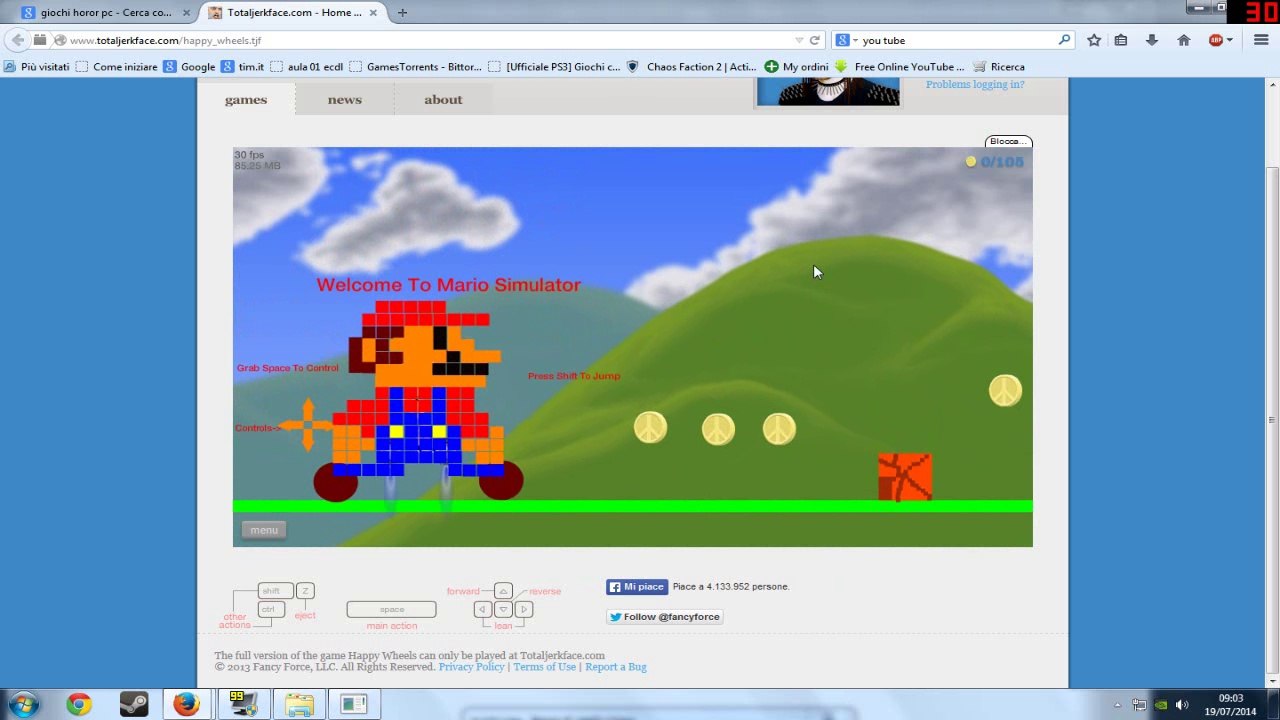Select the Totaljerkface.com Home tab
The image size is (1280, 720).
pos(294,13)
